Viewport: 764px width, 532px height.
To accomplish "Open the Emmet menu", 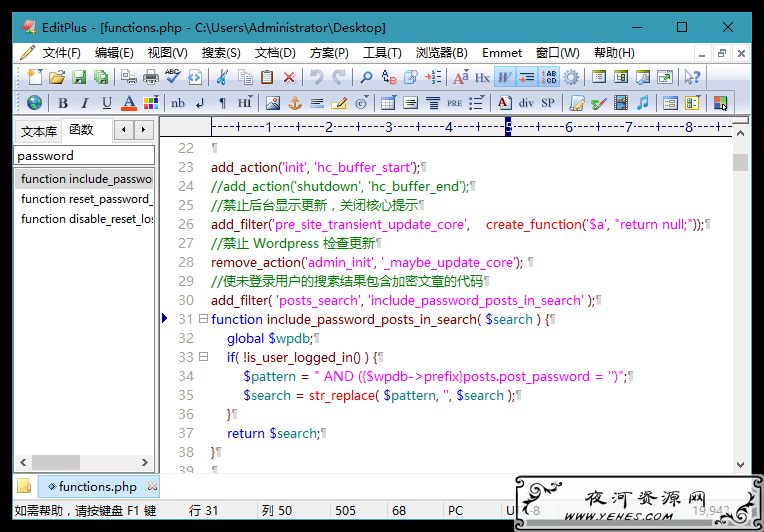I will [x=502, y=53].
